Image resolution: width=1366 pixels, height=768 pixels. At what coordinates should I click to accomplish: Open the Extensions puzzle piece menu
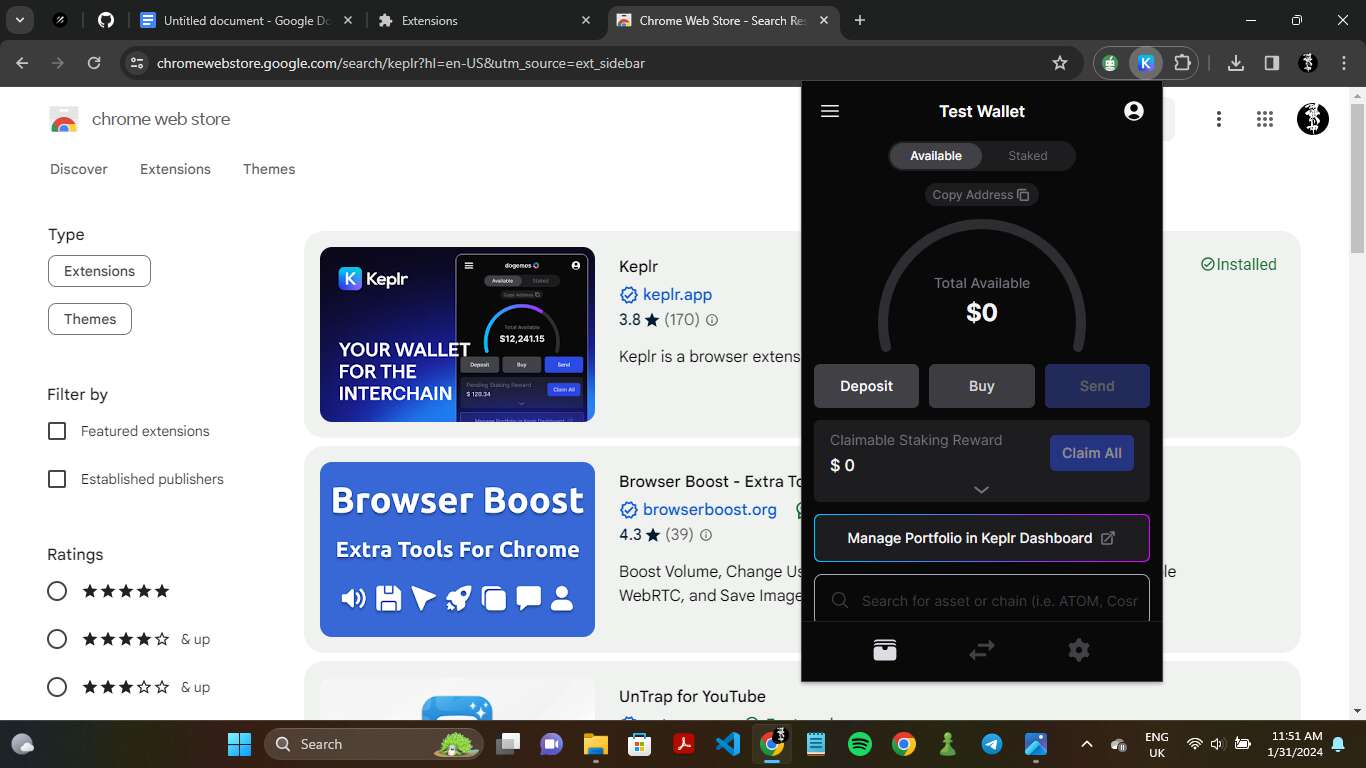coord(1182,63)
